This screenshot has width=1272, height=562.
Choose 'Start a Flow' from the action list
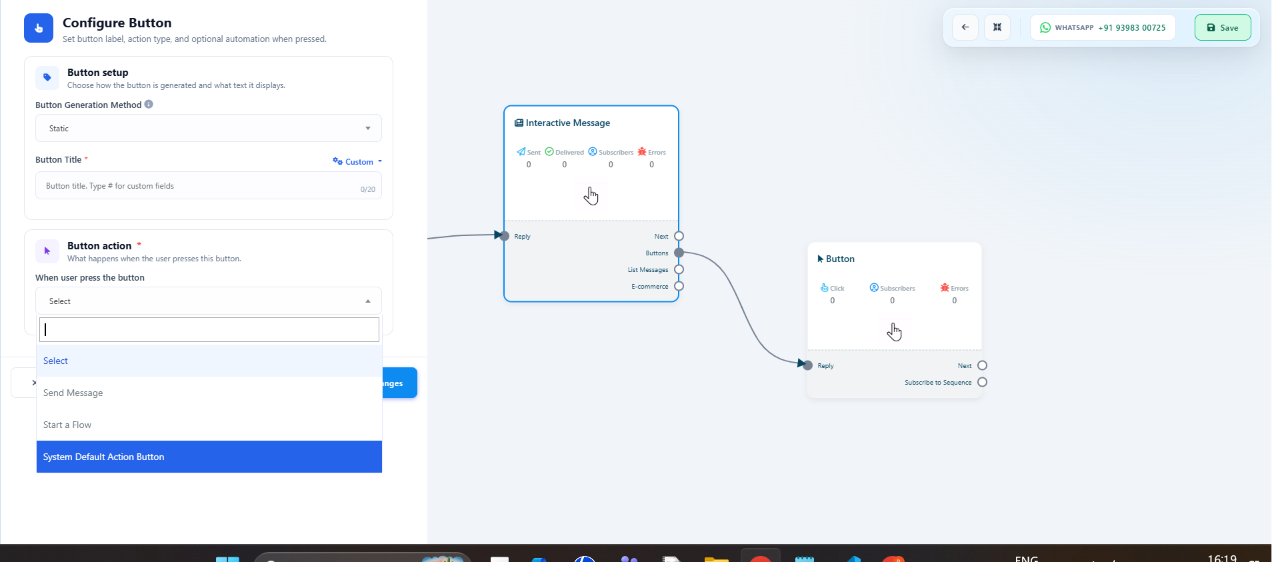[x=209, y=425]
